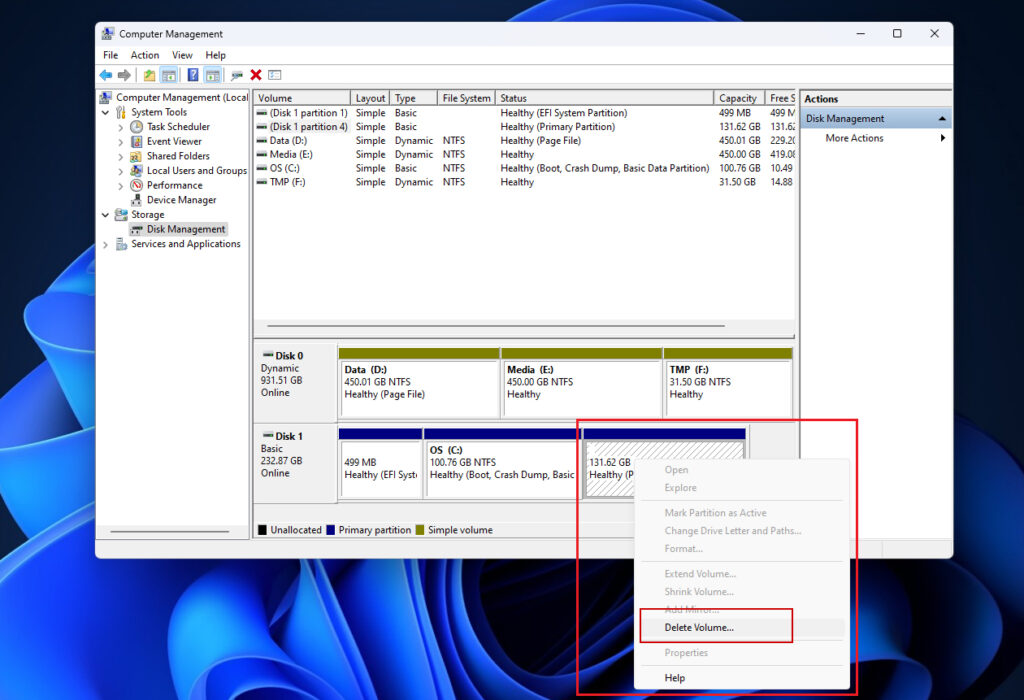Click the Forward navigation arrow in the toolbar
The image size is (1024, 700).
(123, 75)
